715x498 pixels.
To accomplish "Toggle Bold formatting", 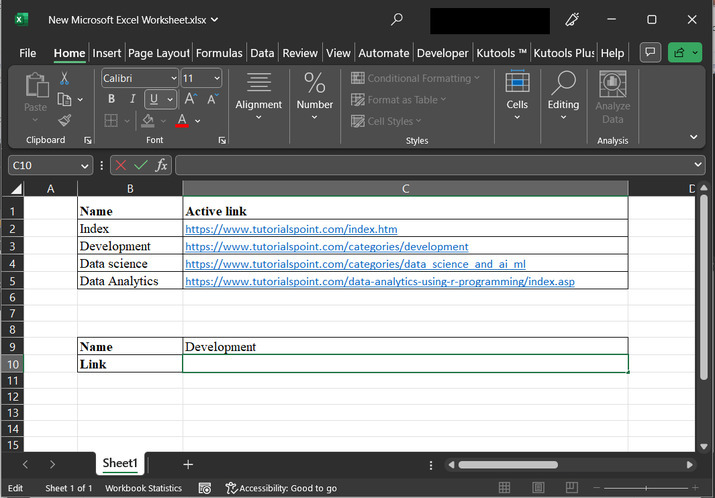I will (111, 99).
